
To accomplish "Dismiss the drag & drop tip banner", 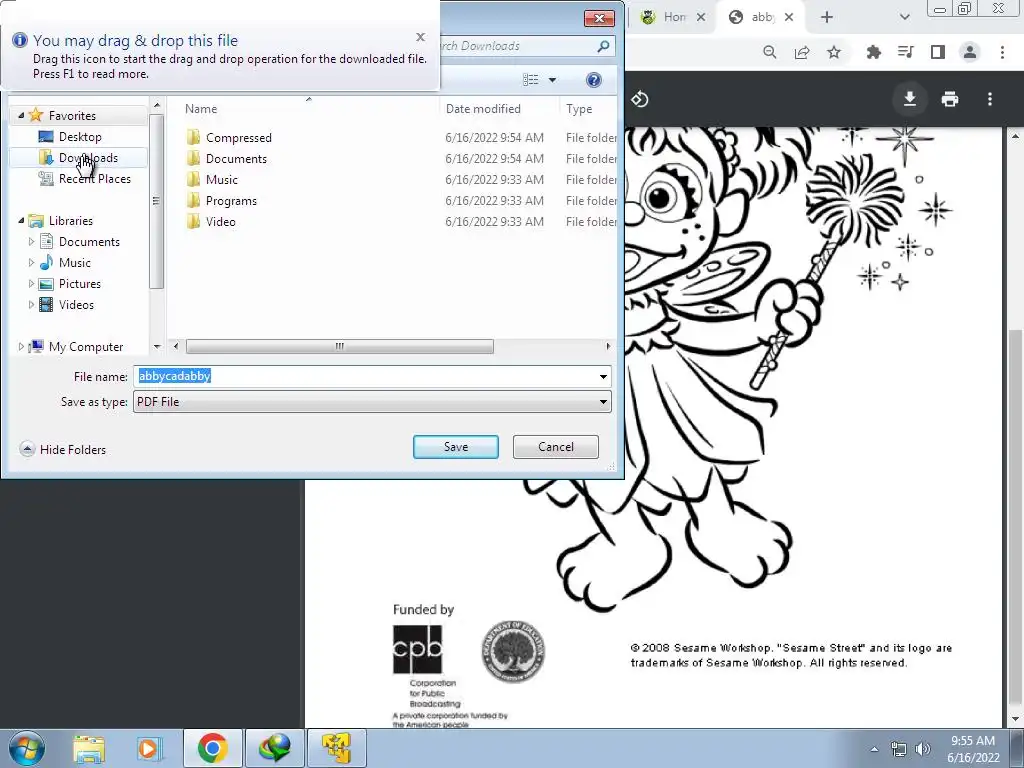I will 421,37.
